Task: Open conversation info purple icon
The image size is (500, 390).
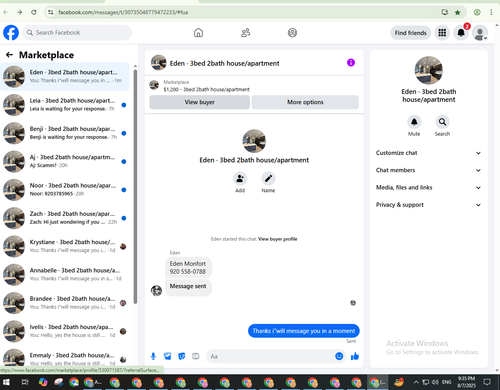Action: [x=351, y=63]
